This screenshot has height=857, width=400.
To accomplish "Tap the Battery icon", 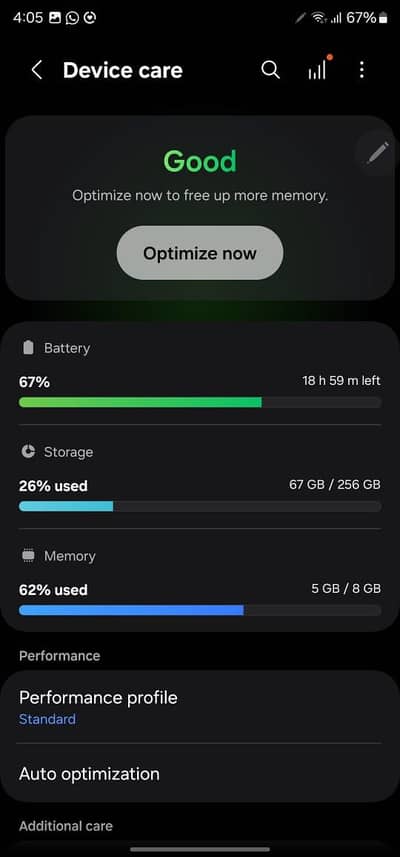I will coord(28,348).
